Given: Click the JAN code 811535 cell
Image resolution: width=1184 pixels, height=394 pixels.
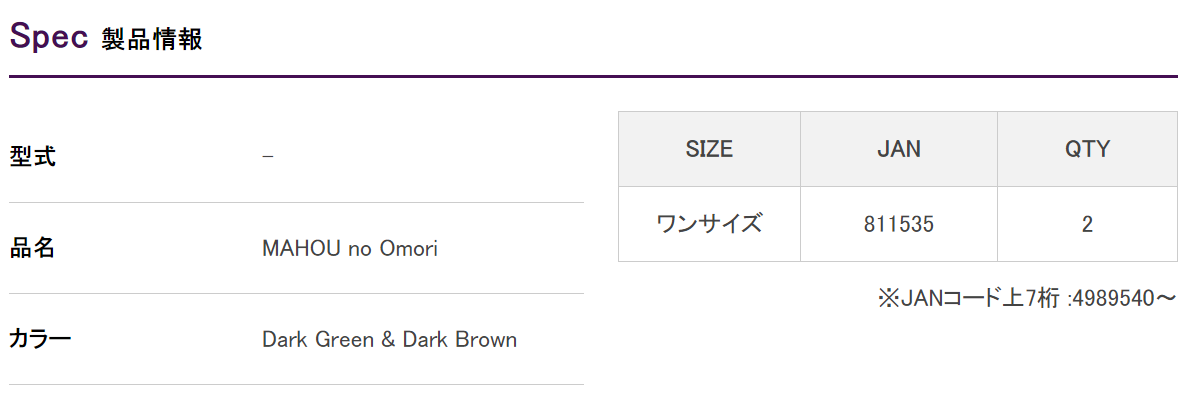Looking at the screenshot, I should pyautogui.click(x=899, y=224).
